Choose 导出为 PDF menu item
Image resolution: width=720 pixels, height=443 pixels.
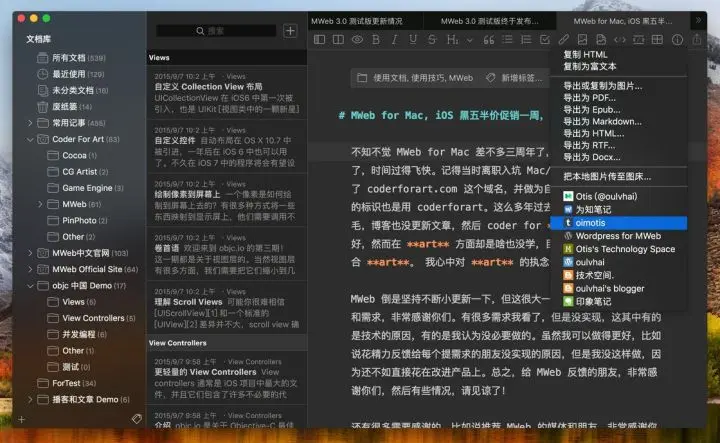tap(619, 98)
